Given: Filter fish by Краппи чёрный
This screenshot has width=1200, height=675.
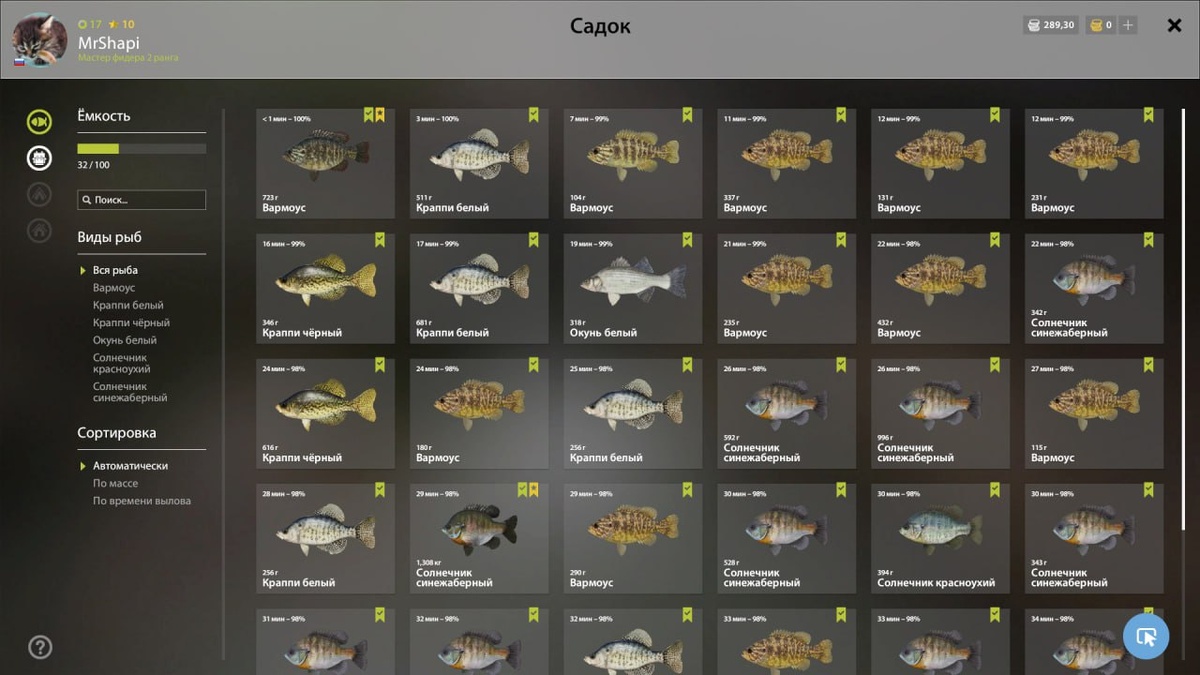Looking at the screenshot, I should point(131,323).
